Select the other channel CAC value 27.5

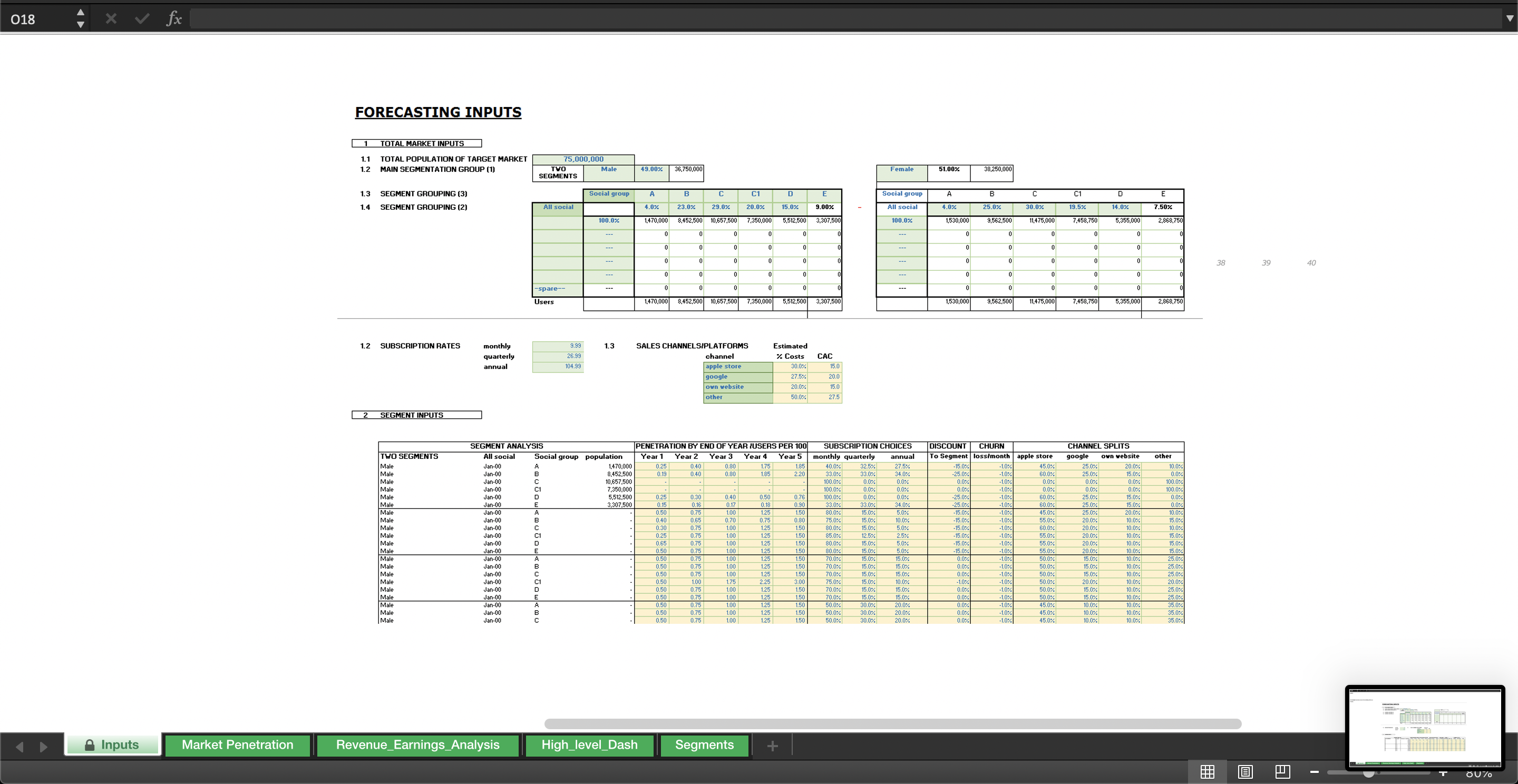pyautogui.click(x=824, y=398)
